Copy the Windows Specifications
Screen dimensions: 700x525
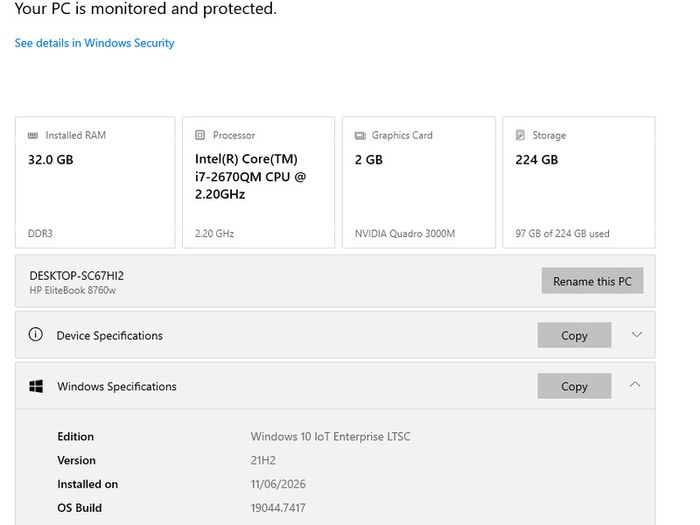click(x=574, y=386)
